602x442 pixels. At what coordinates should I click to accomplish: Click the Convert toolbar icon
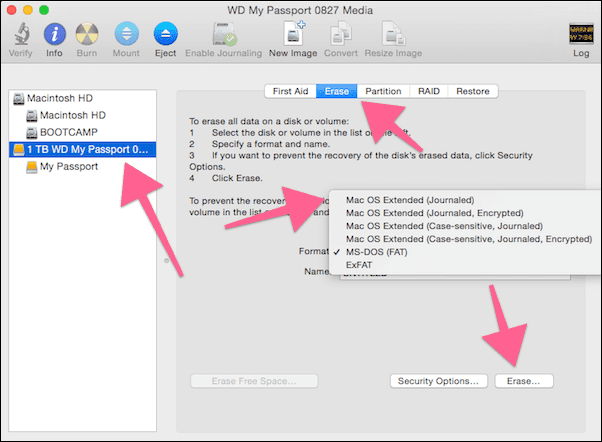click(341, 33)
